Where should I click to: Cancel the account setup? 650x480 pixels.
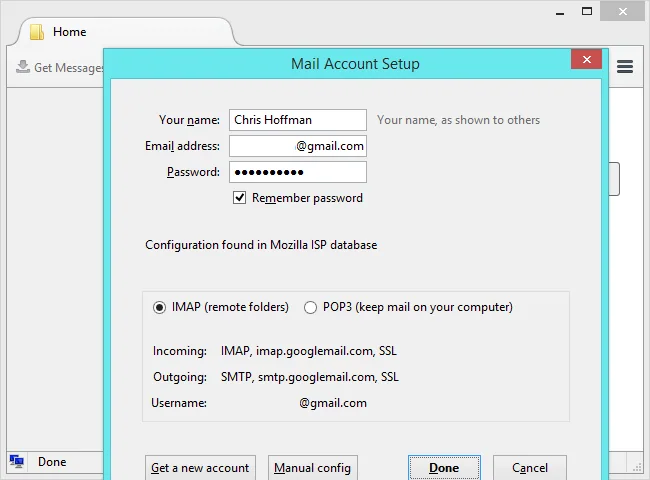[530, 468]
